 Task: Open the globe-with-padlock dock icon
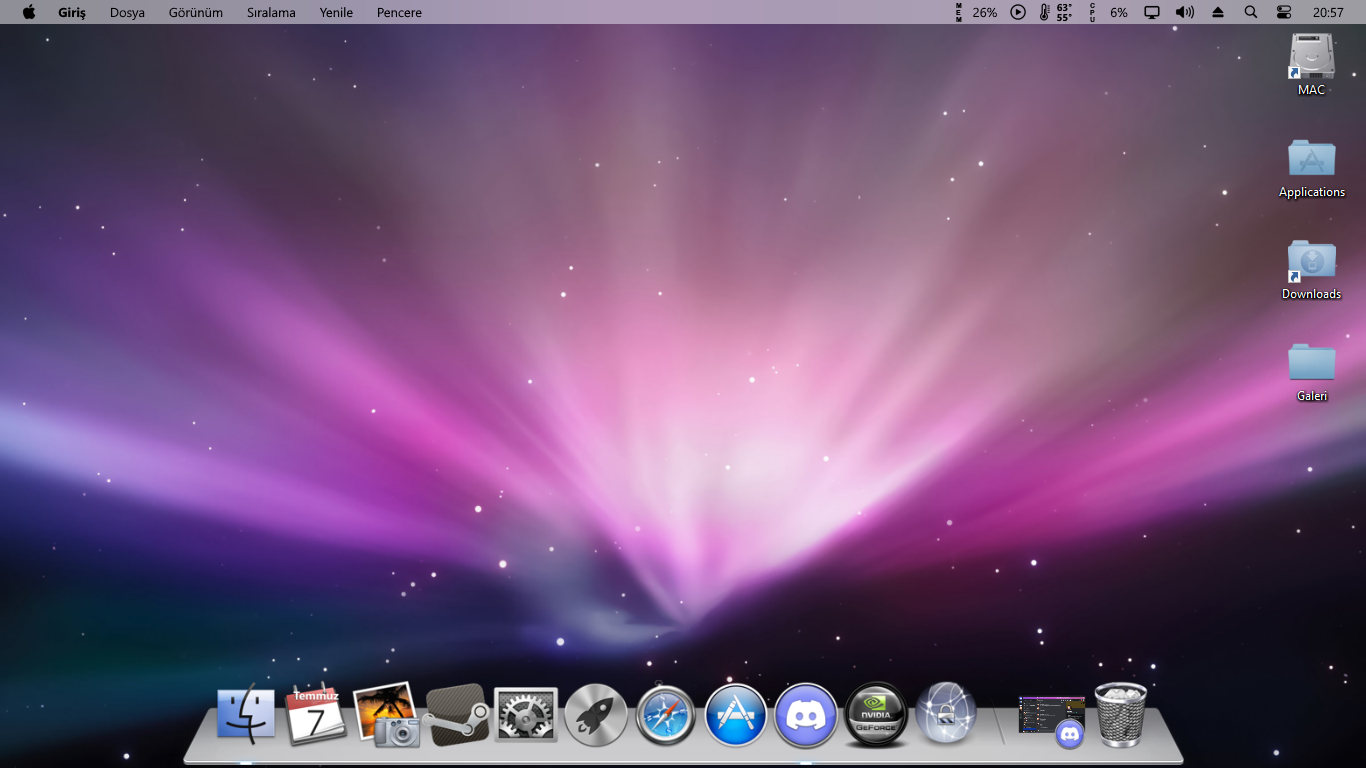coord(945,713)
